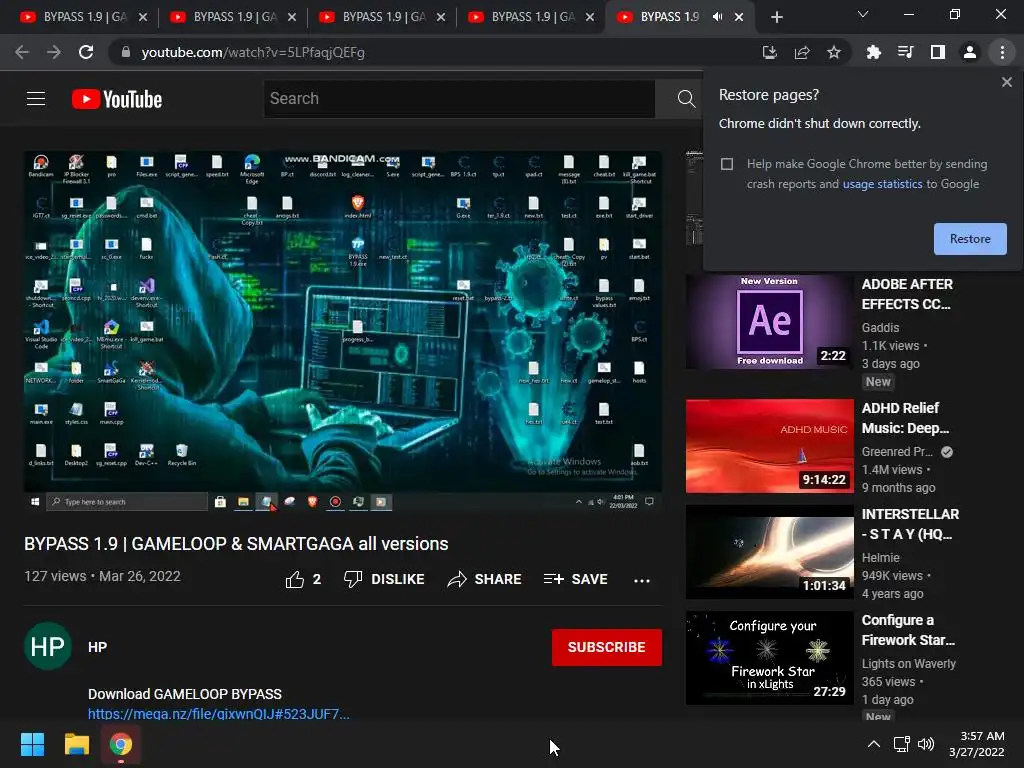Viewport: 1024px width, 768px height.
Task: Click the Chrome icon in taskbar
Action: [121, 744]
